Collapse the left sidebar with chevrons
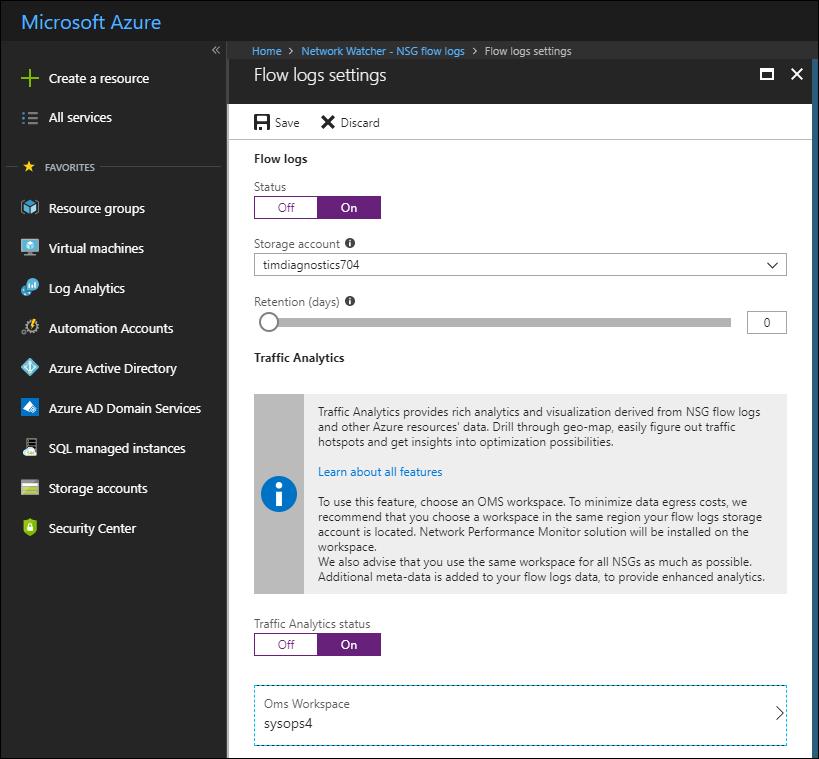Viewport: 819px width, 759px height. pyautogui.click(x=216, y=51)
